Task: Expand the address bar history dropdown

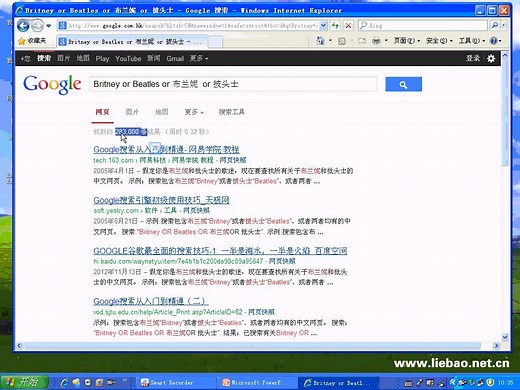Action: 323,25
